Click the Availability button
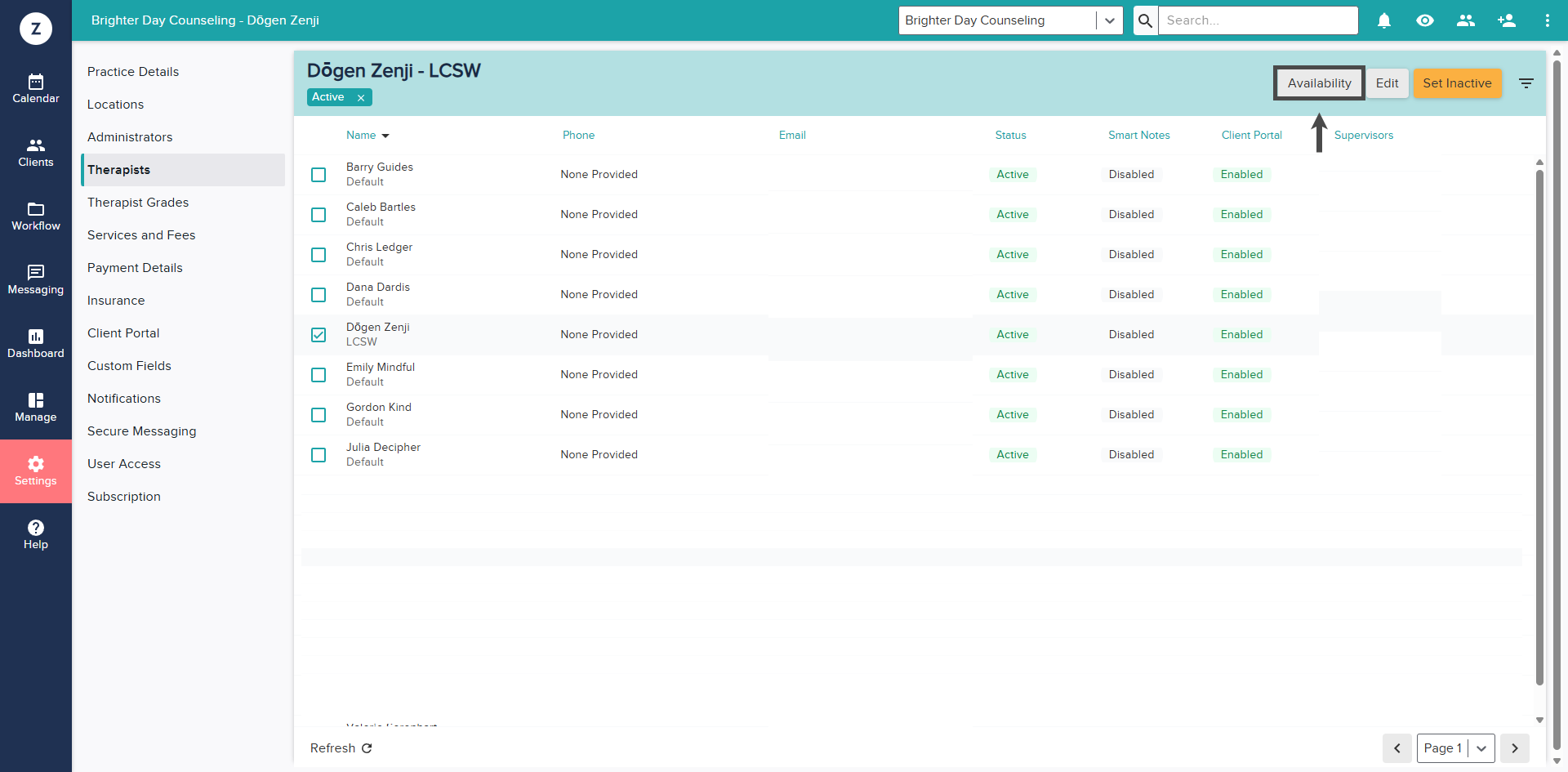The height and width of the screenshot is (772, 1568). pyautogui.click(x=1319, y=83)
